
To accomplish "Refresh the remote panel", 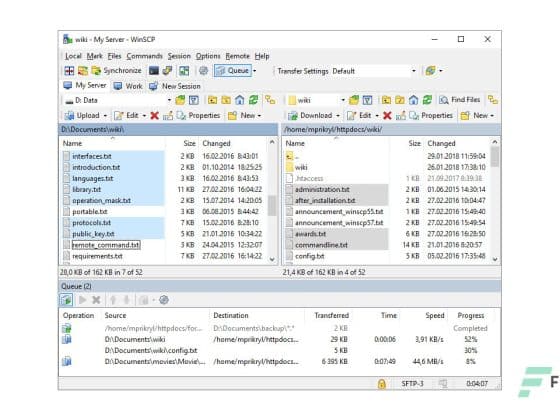I will [427, 100].
